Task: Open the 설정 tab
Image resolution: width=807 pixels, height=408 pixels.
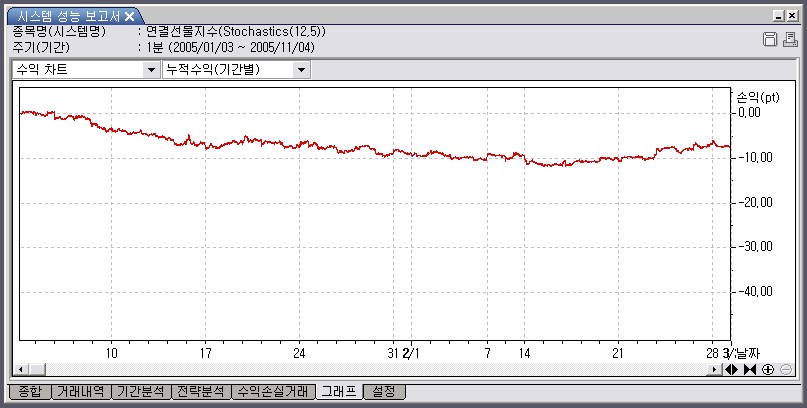Action: (x=384, y=391)
